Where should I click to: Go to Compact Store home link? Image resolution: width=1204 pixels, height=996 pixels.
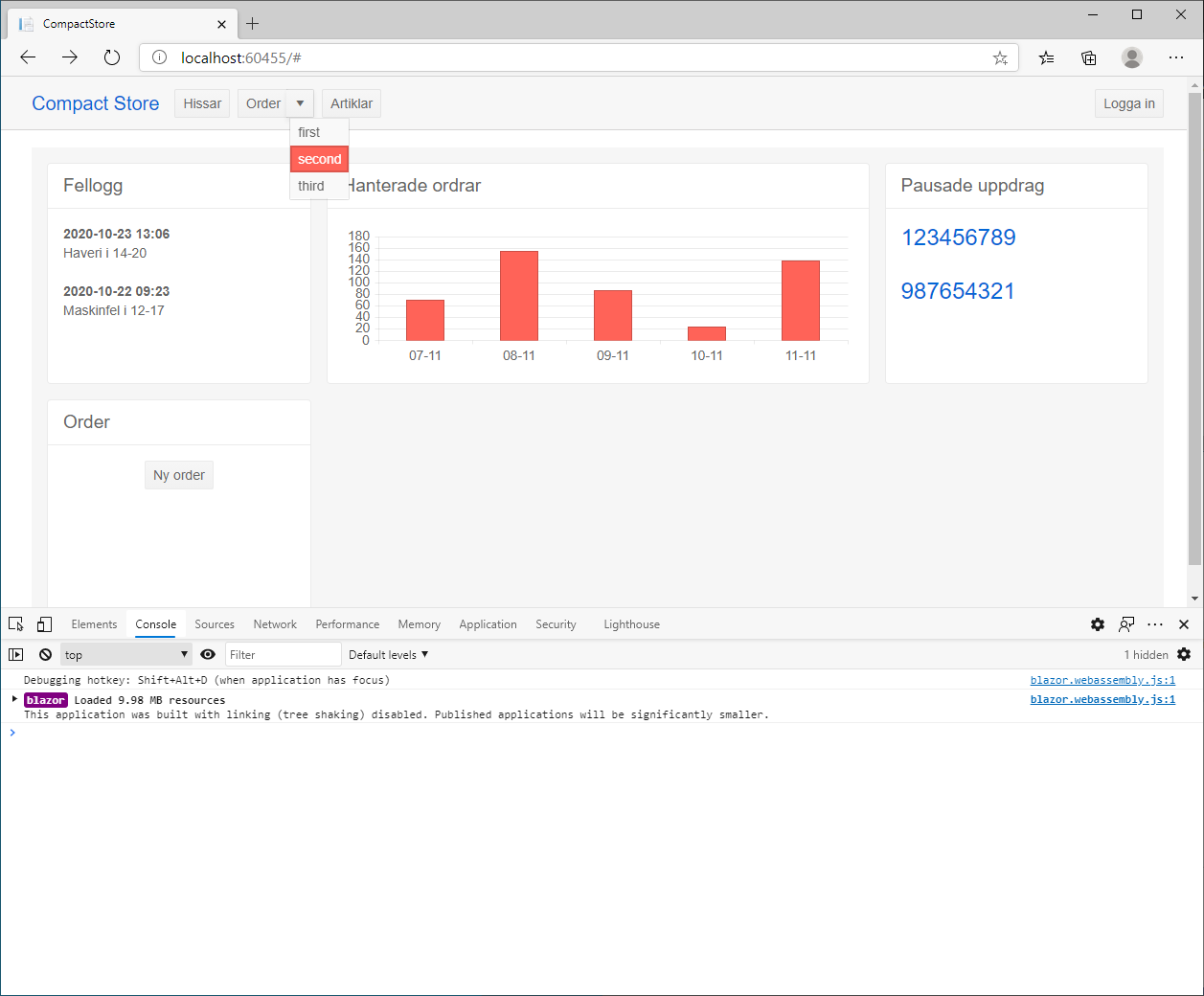[x=96, y=103]
